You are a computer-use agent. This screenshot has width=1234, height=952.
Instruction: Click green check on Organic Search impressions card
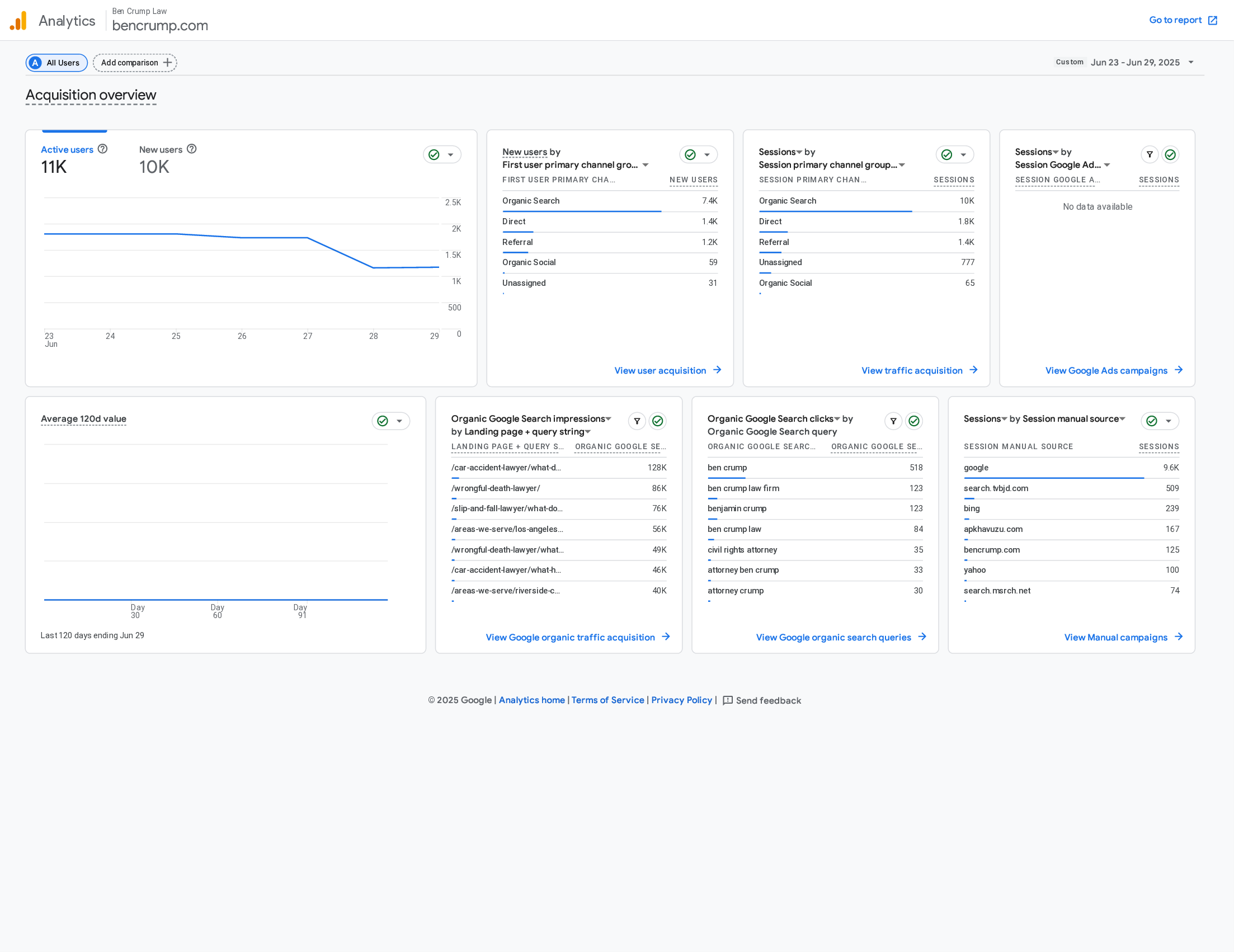(x=658, y=421)
